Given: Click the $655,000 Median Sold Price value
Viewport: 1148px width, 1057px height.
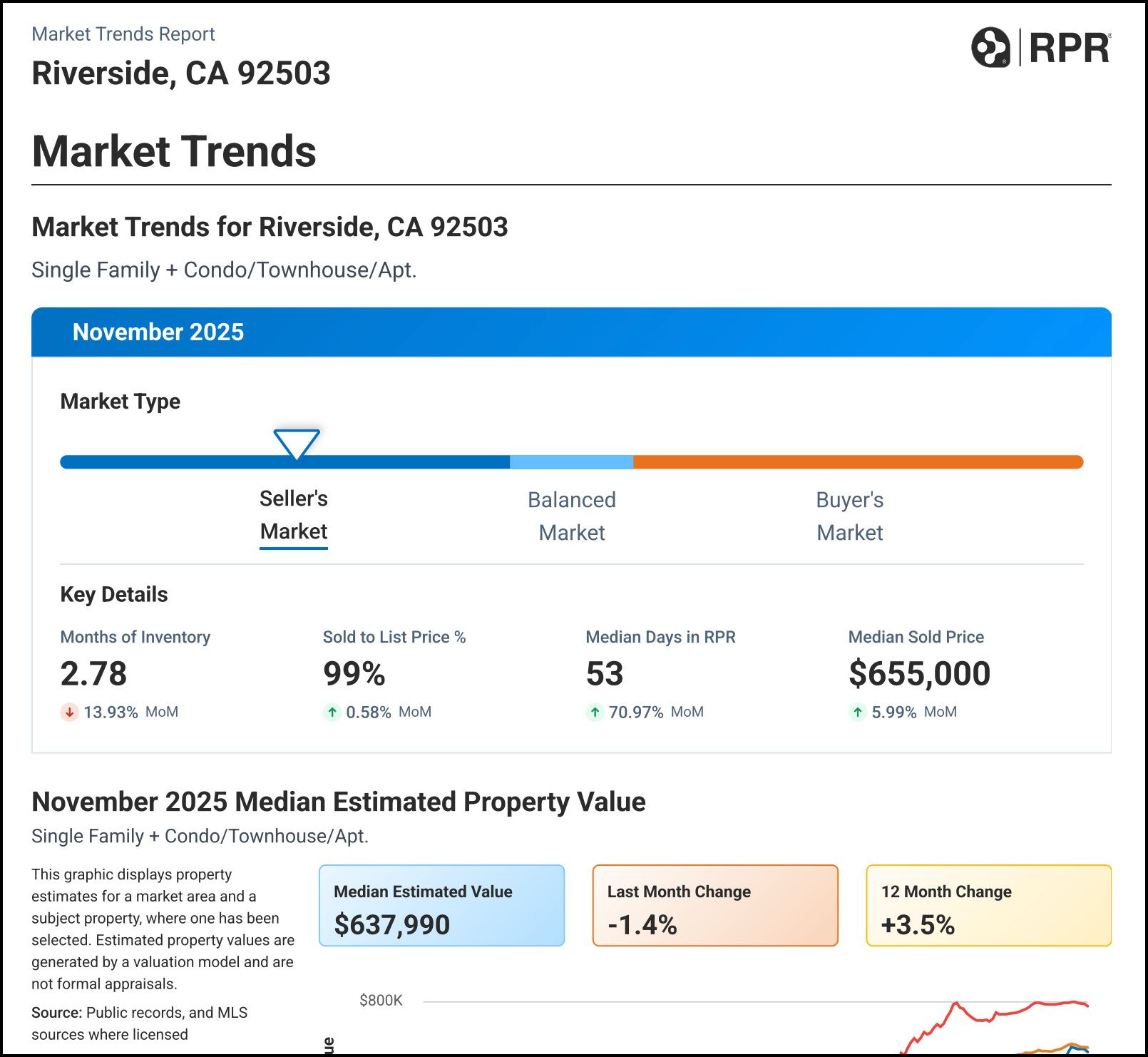Looking at the screenshot, I should [919, 674].
